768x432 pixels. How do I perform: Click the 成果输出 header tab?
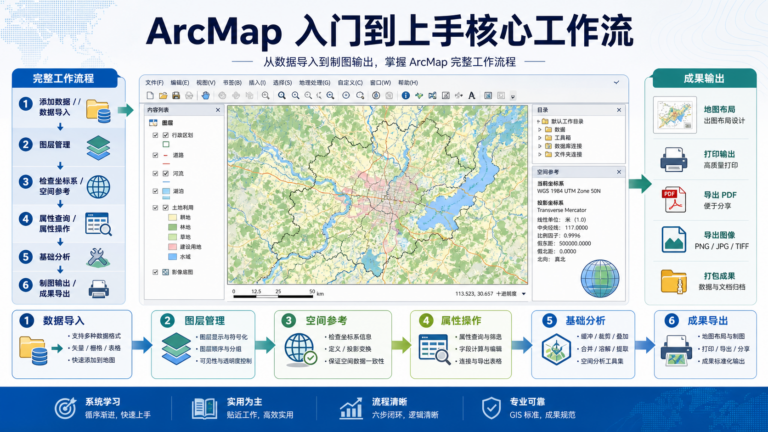tap(704, 78)
